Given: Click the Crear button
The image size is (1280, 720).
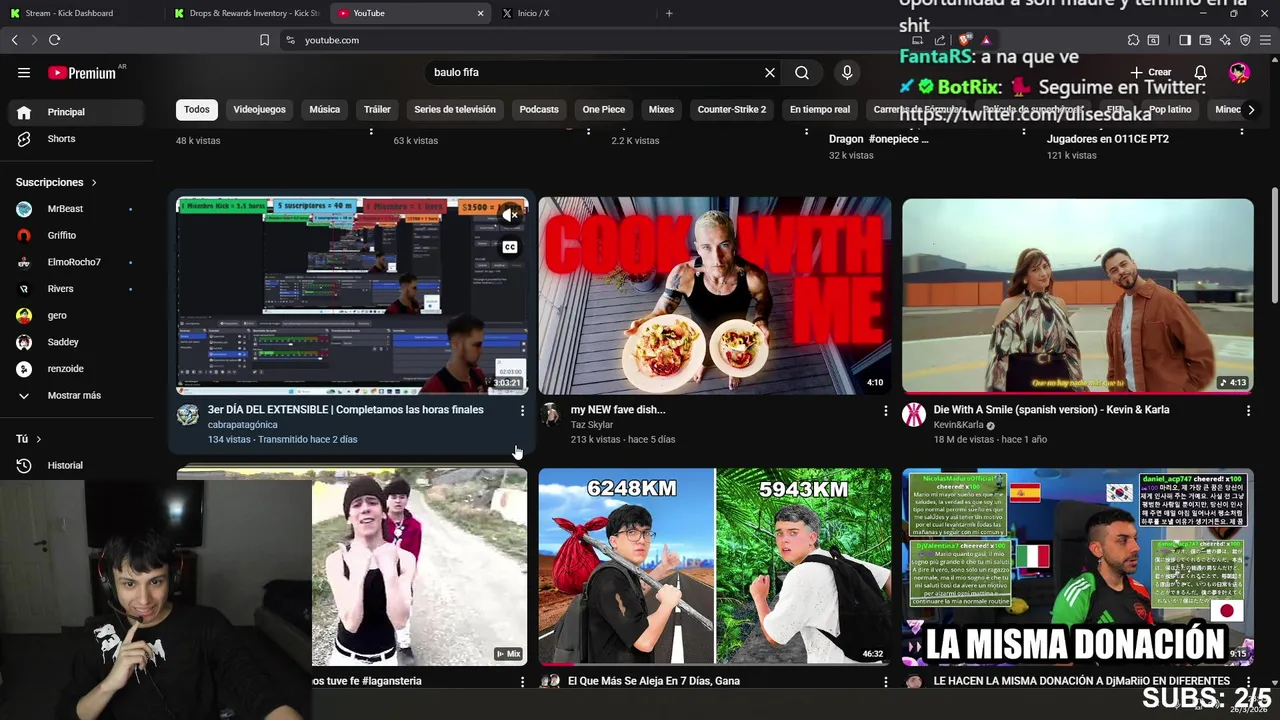Looking at the screenshot, I should tap(1151, 72).
